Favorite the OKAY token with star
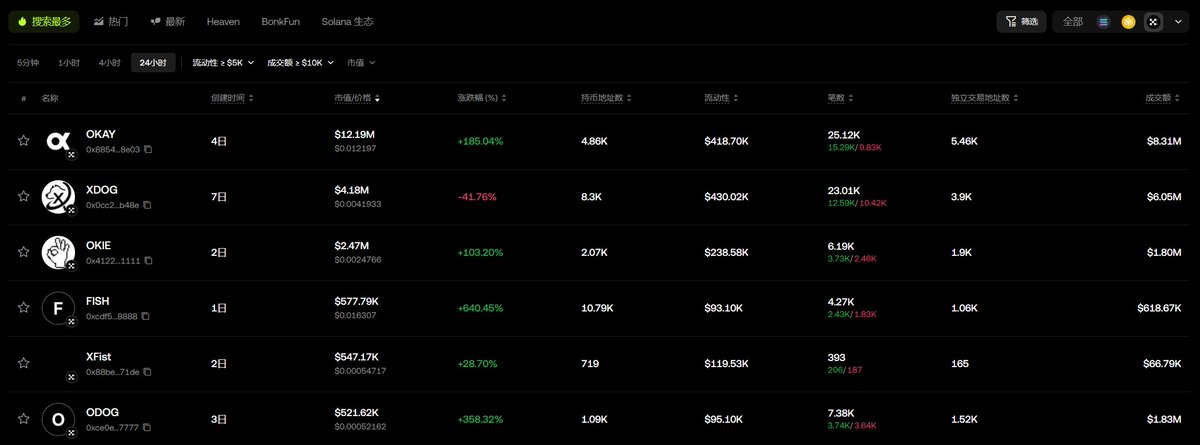This screenshot has width=1200, height=445. click(x=23, y=141)
